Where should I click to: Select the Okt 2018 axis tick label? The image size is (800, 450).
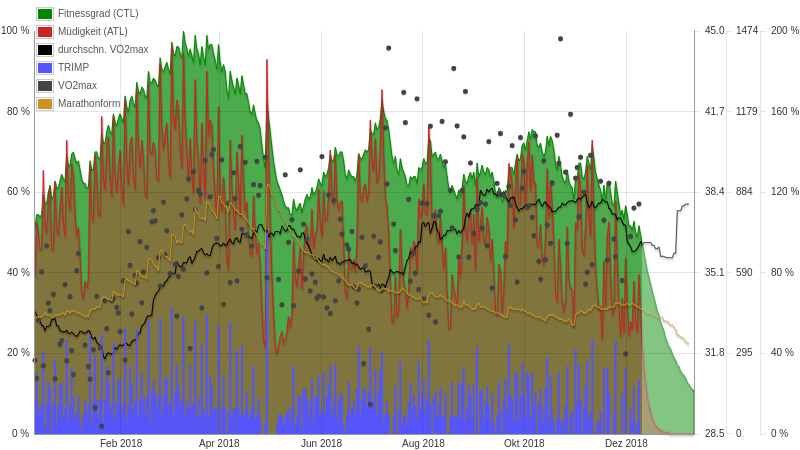coord(524,444)
